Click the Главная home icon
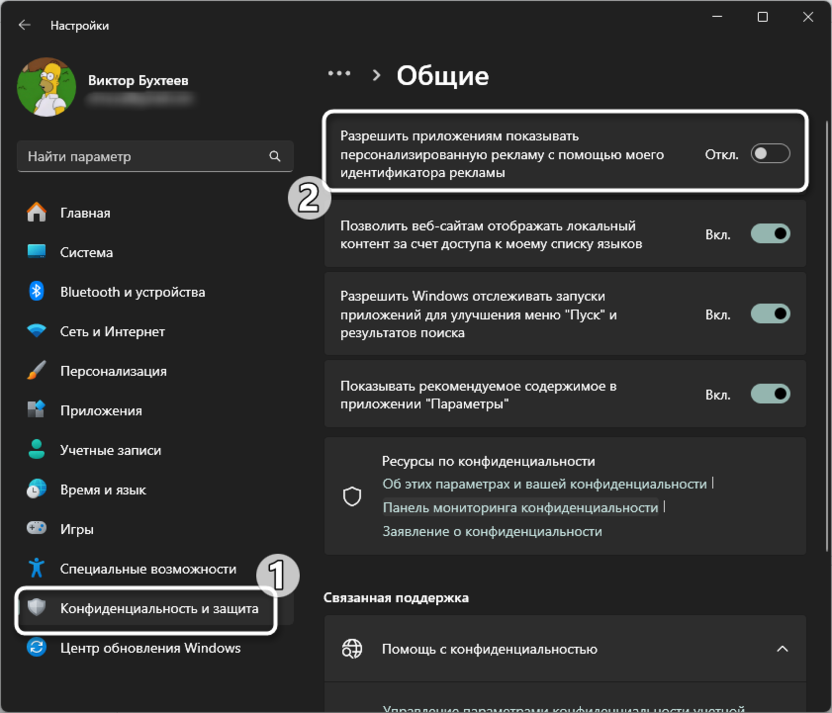This screenshot has width=832, height=713. click(37, 212)
